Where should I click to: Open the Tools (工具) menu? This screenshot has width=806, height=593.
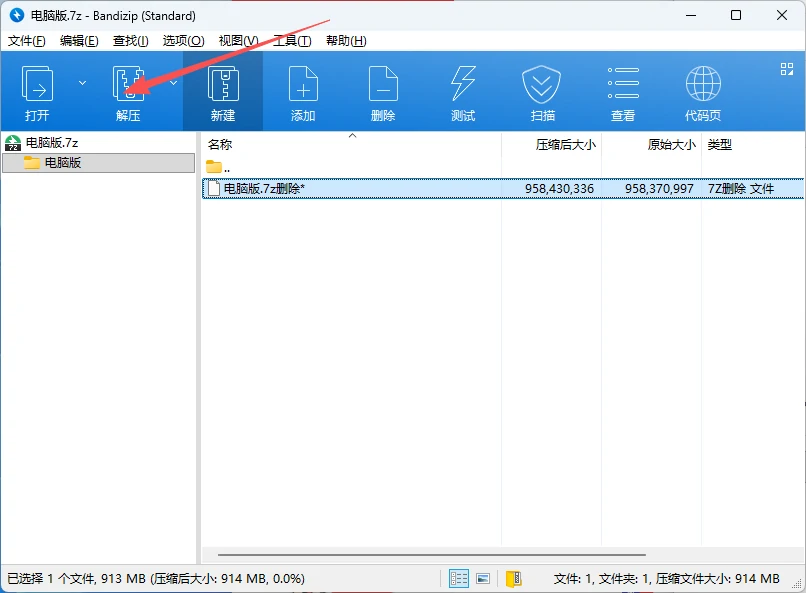[292, 41]
